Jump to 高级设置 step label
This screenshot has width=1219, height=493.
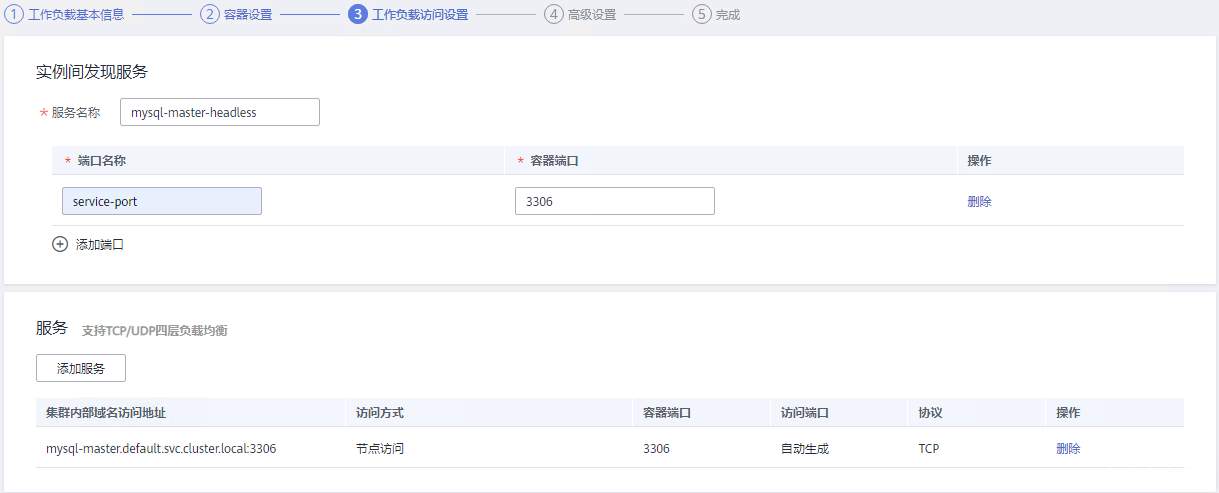(592, 15)
